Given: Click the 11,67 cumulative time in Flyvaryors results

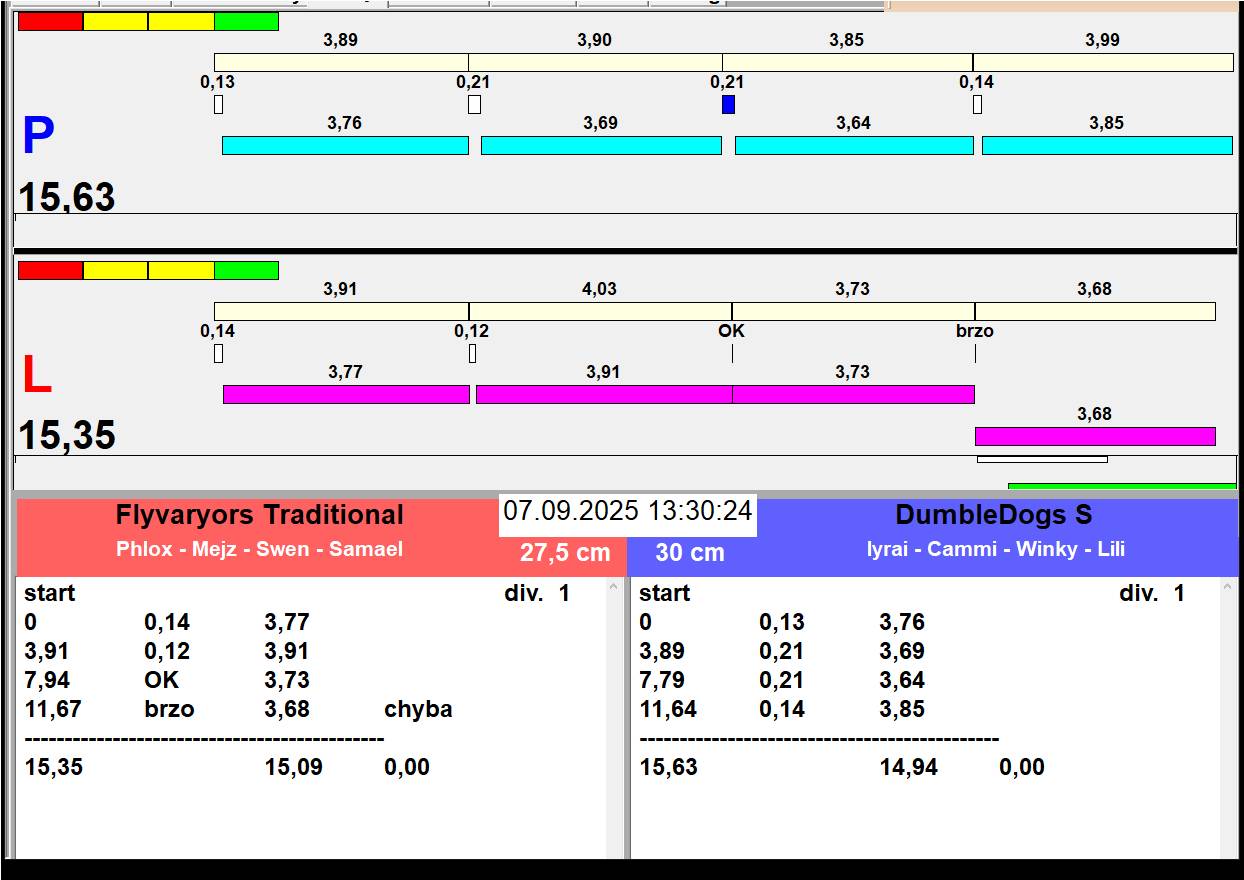Looking at the screenshot, I should (53, 710).
